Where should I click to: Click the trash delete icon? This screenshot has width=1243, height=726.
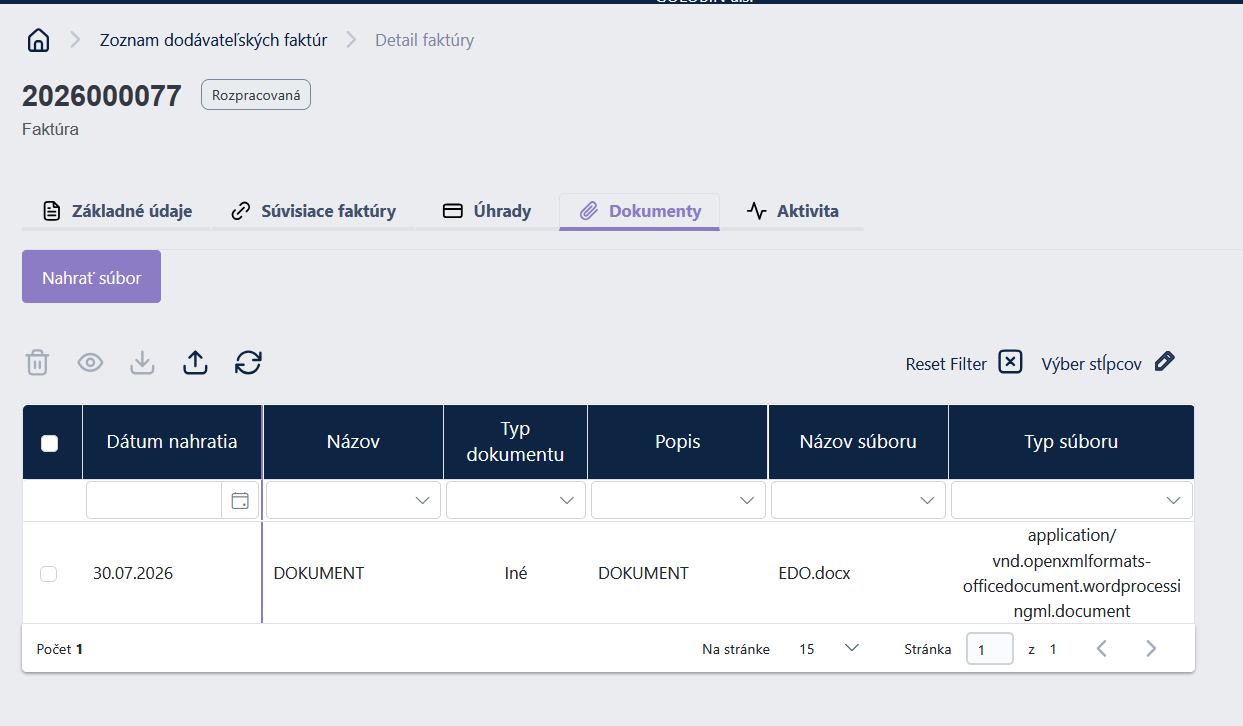point(37,362)
